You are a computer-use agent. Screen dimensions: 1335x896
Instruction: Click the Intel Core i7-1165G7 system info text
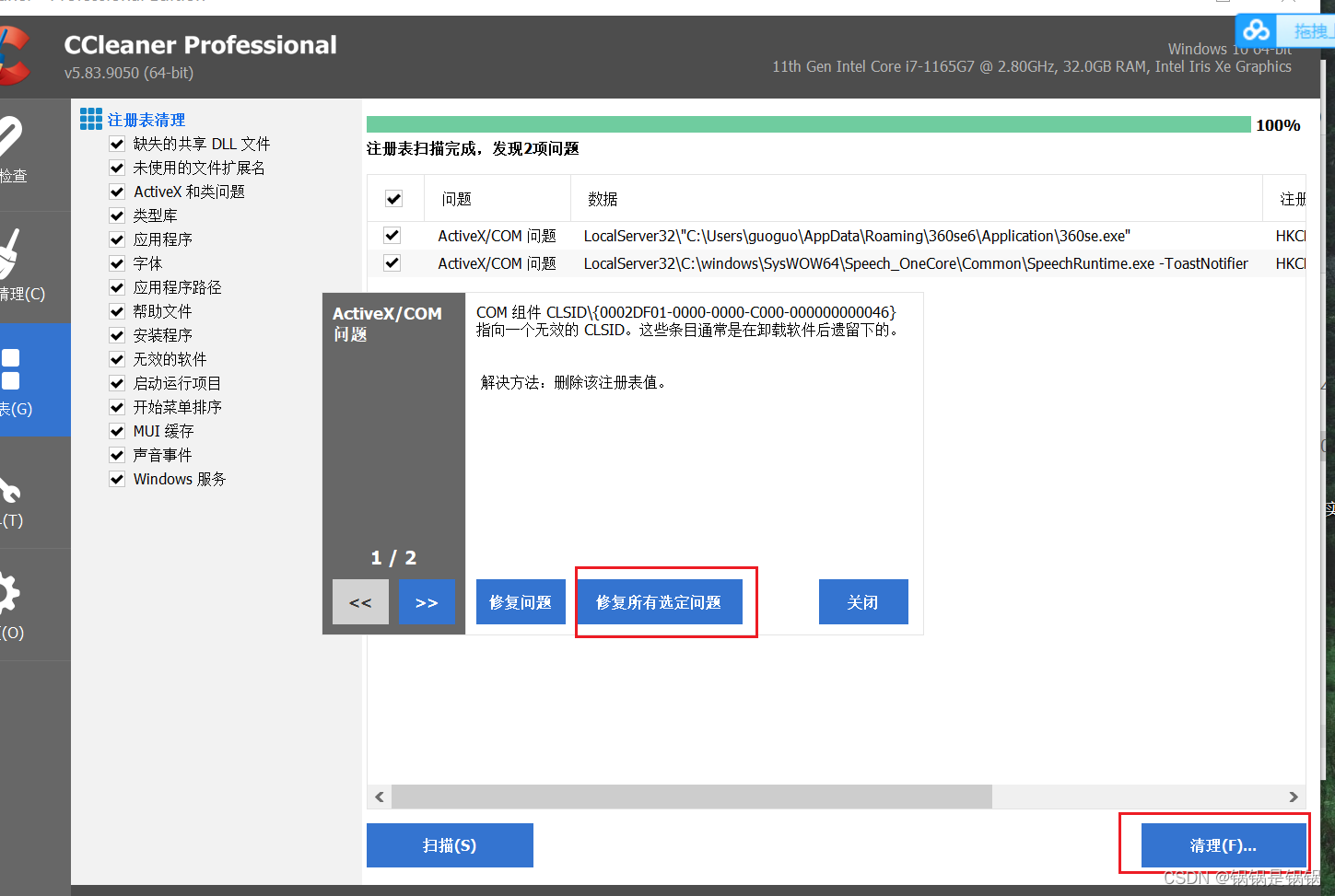pos(1032,66)
